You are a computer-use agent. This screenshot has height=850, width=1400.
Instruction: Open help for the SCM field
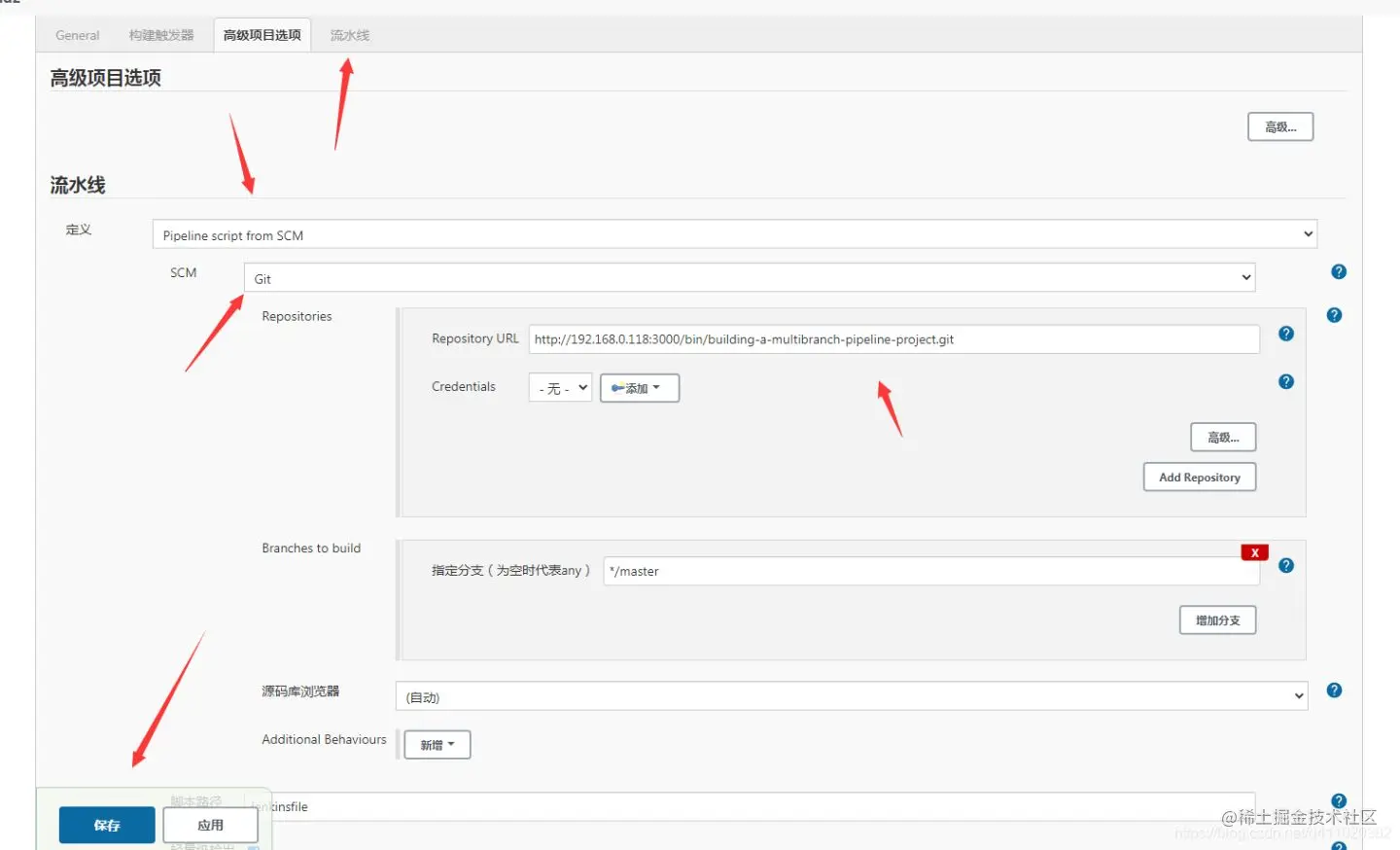(x=1339, y=271)
